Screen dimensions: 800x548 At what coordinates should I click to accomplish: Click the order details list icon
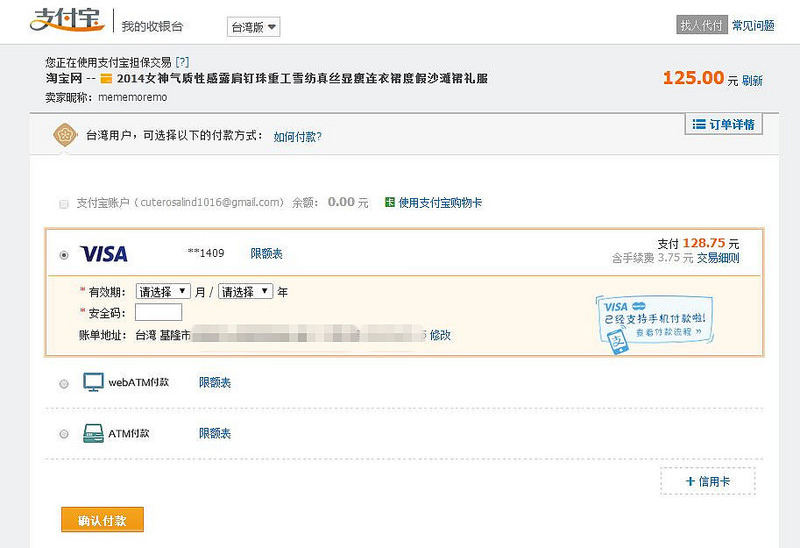point(699,124)
